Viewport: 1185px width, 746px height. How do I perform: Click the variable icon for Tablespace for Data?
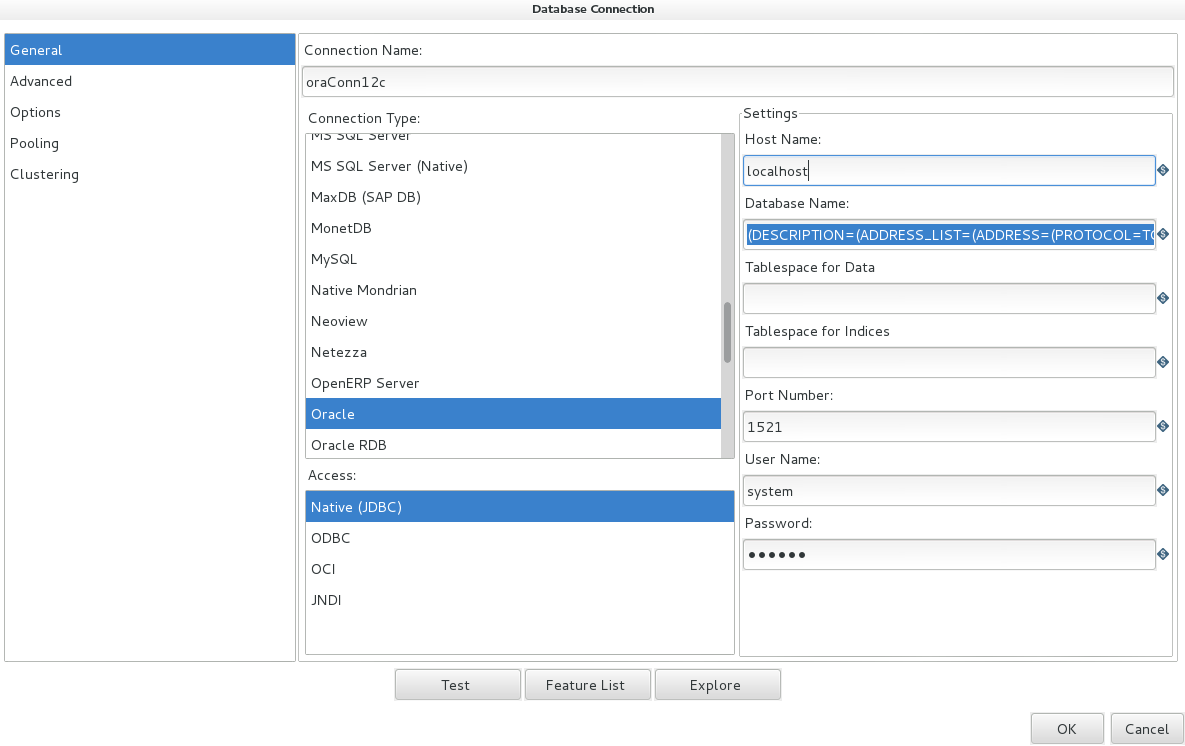(1163, 298)
